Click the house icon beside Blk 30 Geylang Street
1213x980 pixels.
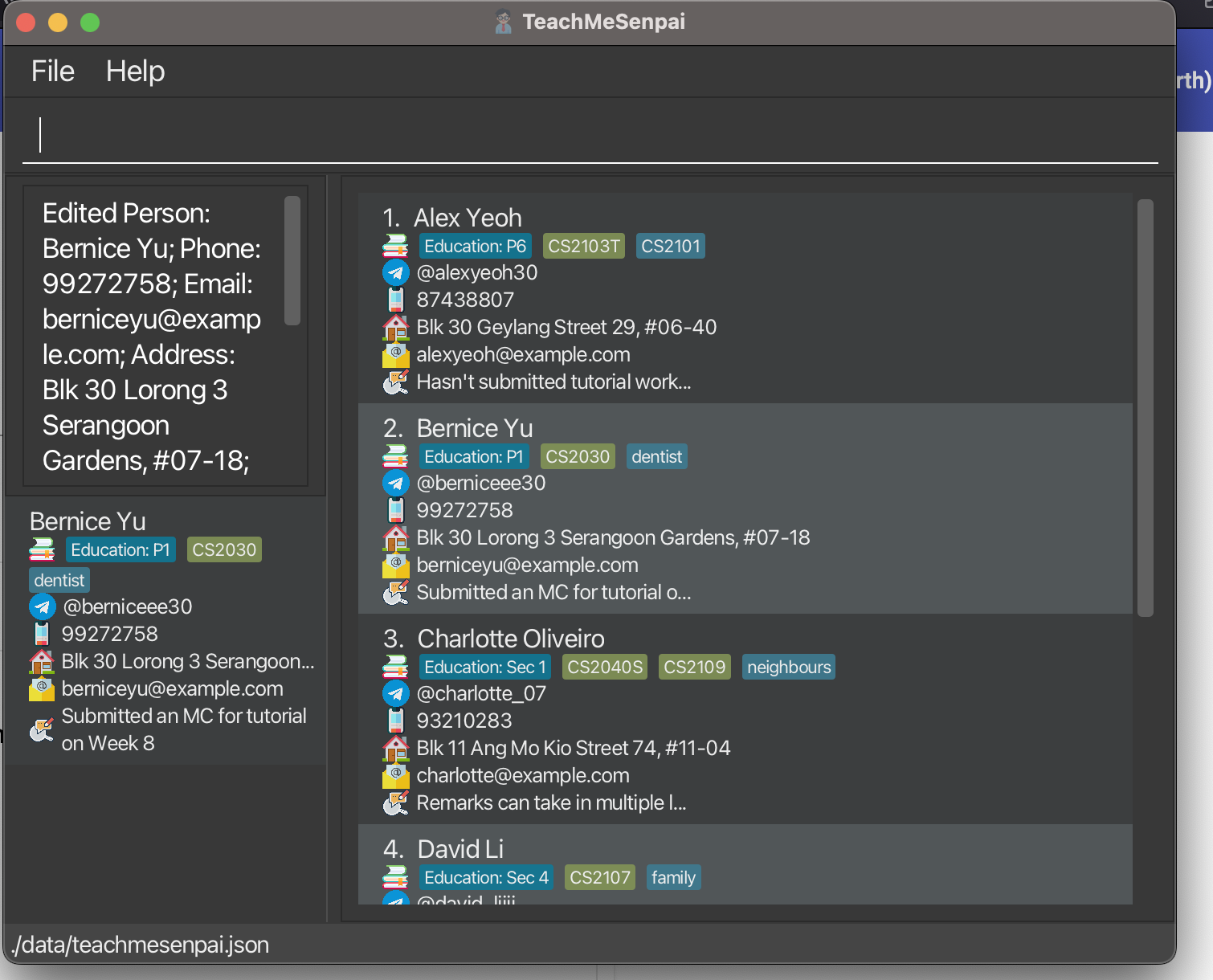(x=395, y=327)
